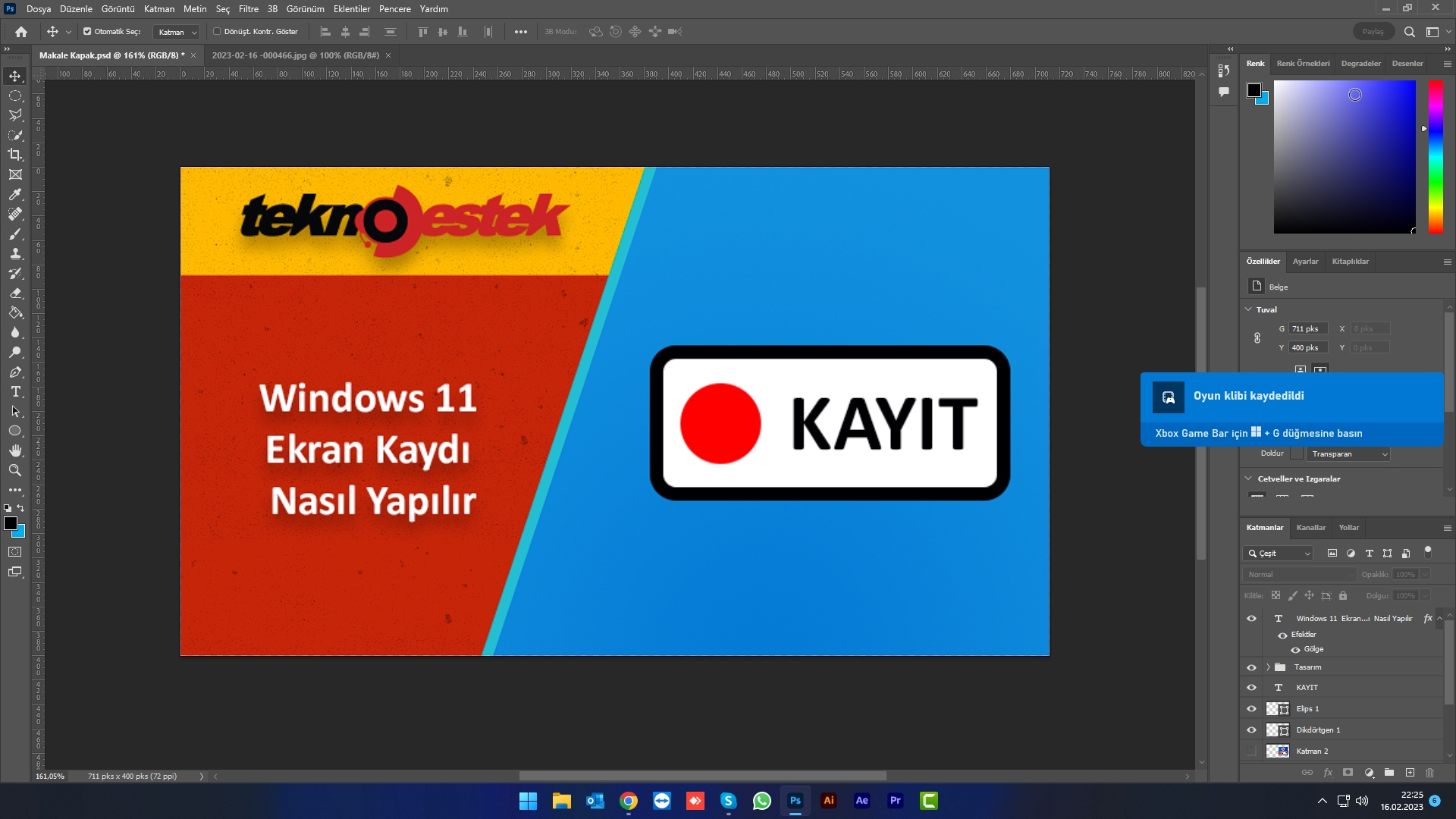Open the Normal blend mode dropdown

click(x=1298, y=574)
